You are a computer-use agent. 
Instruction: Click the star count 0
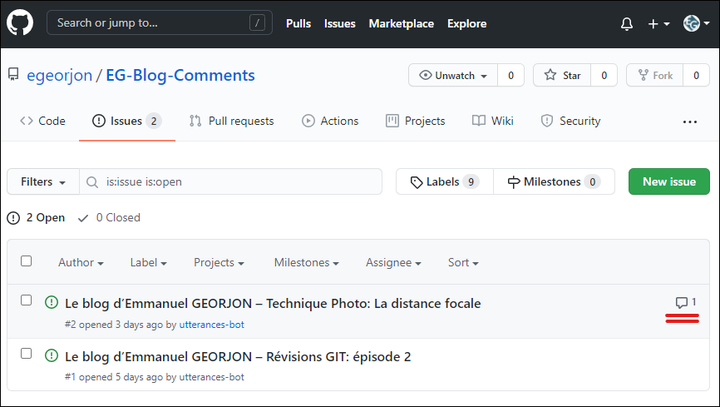604,75
